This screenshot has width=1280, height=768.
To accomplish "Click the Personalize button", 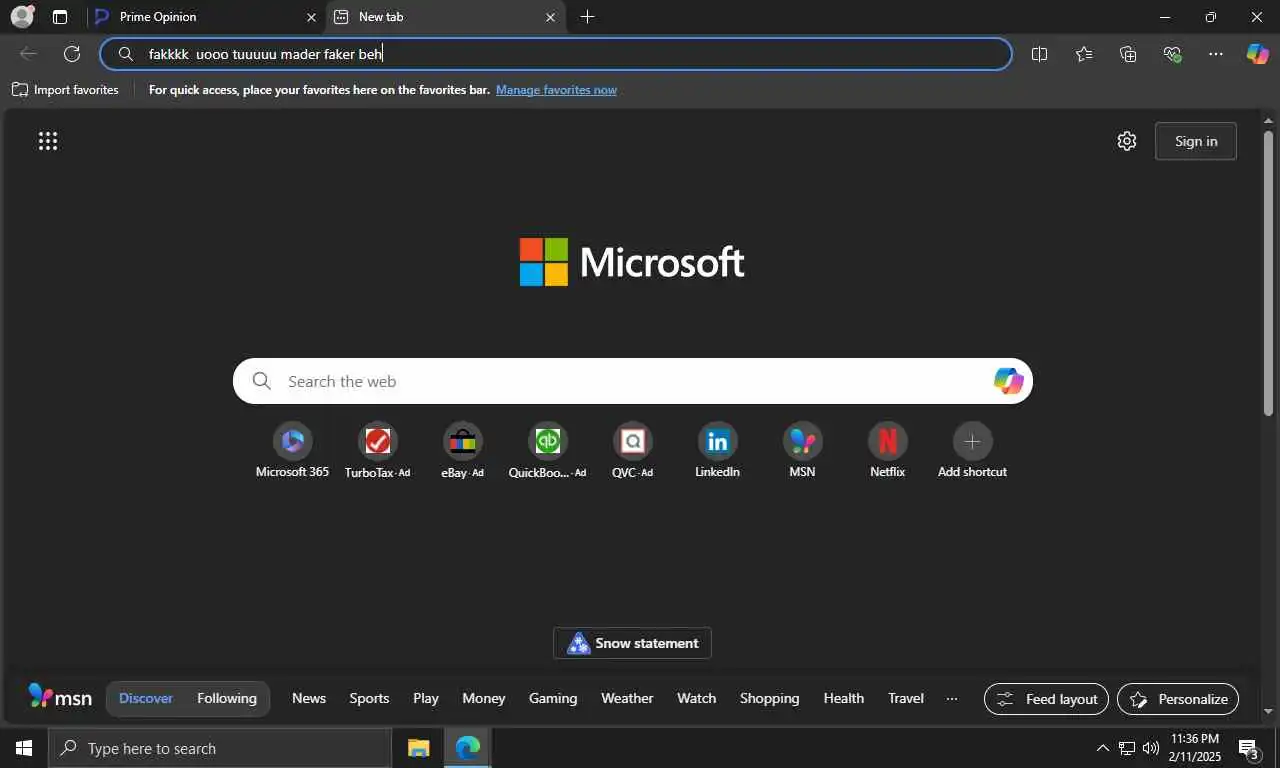I will (x=1178, y=699).
